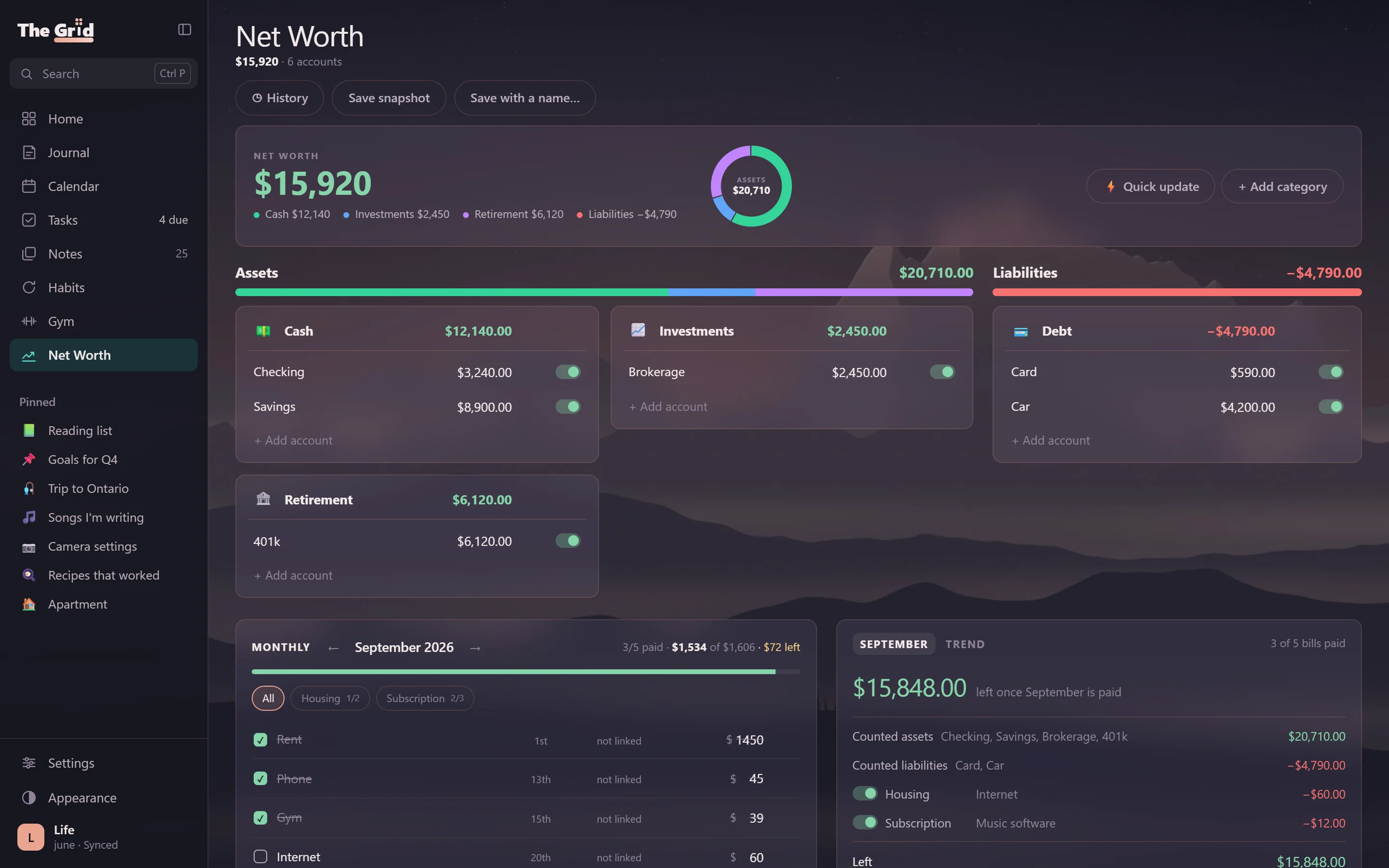Viewport: 1389px width, 868px height.
Task: Go to previous month with left arrow
Action: point(333,648)
